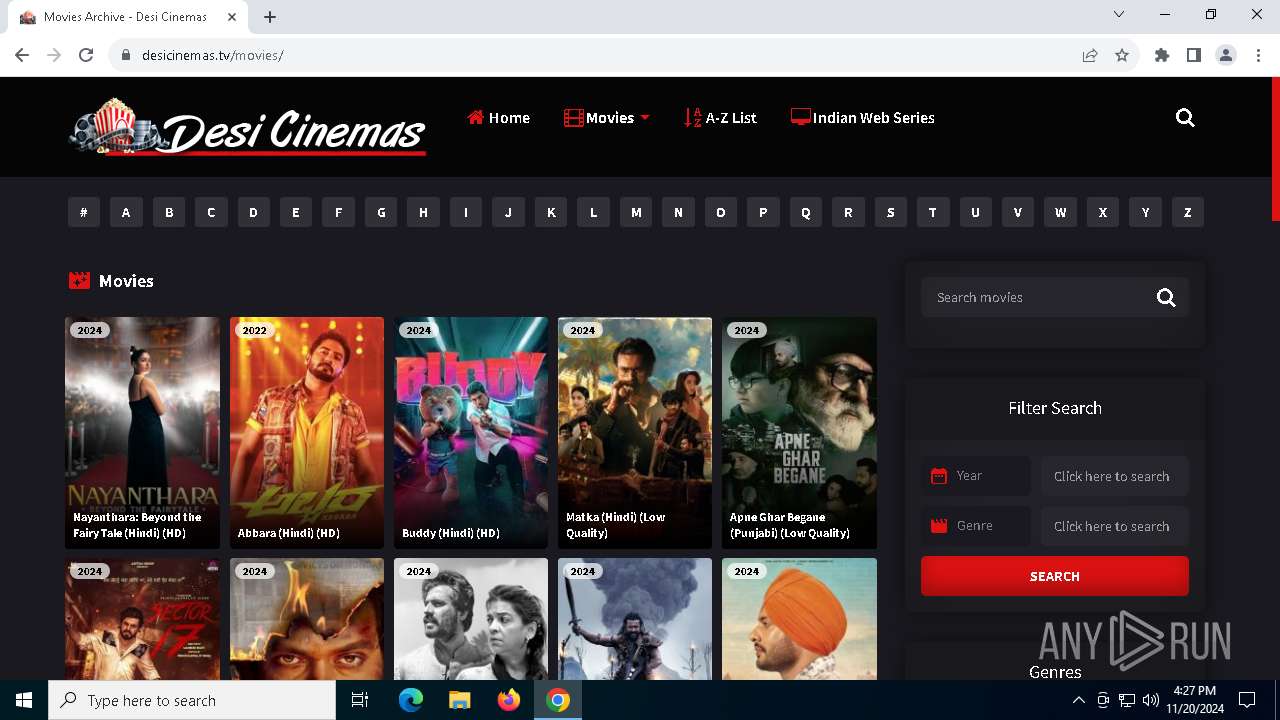Image resolution: width=1280 pixels, height=720 pixels.
Task: Filter movies starting with letter R
Action: (849, 212)
